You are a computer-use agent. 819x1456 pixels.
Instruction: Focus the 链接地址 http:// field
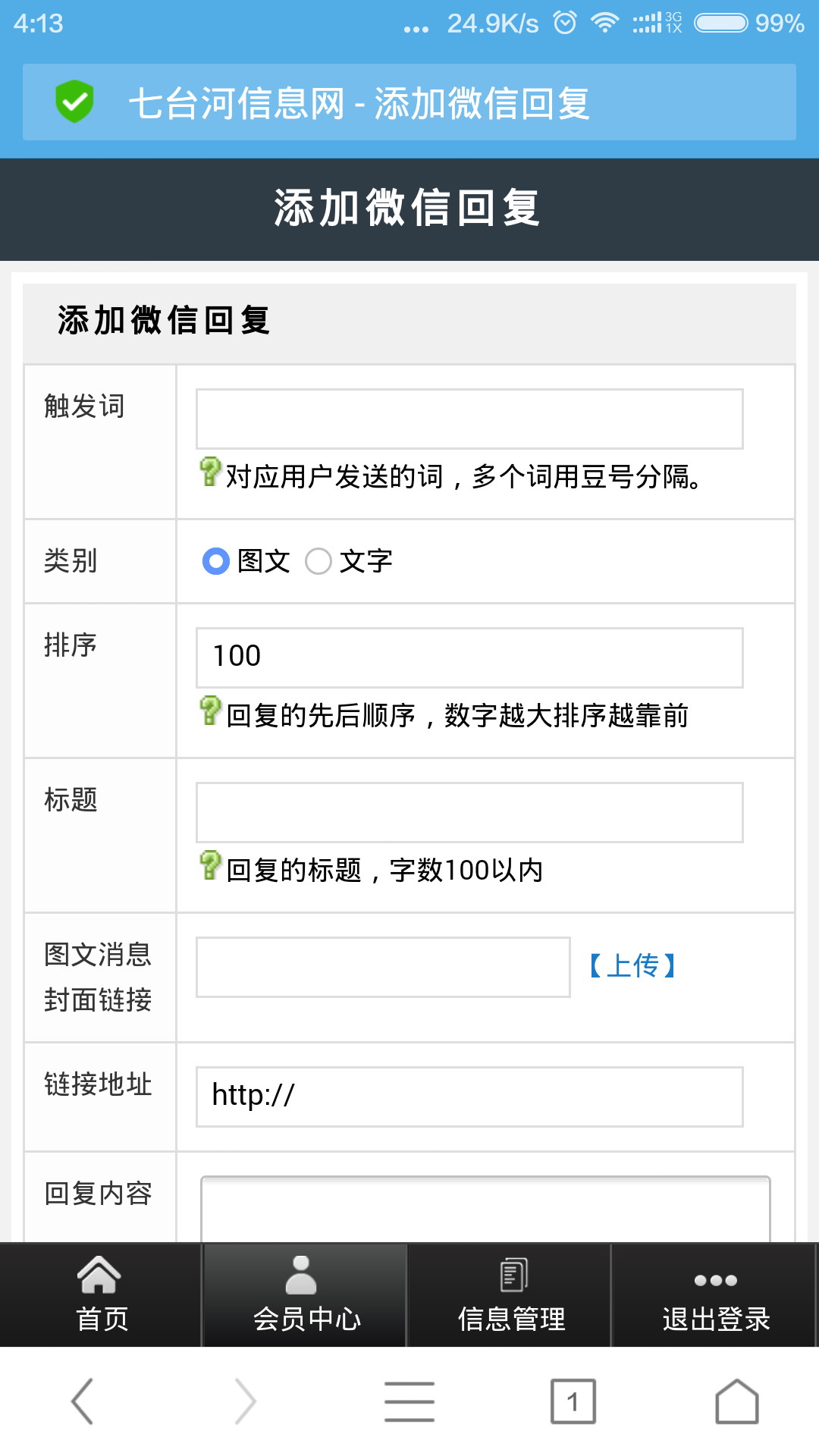469,1097
